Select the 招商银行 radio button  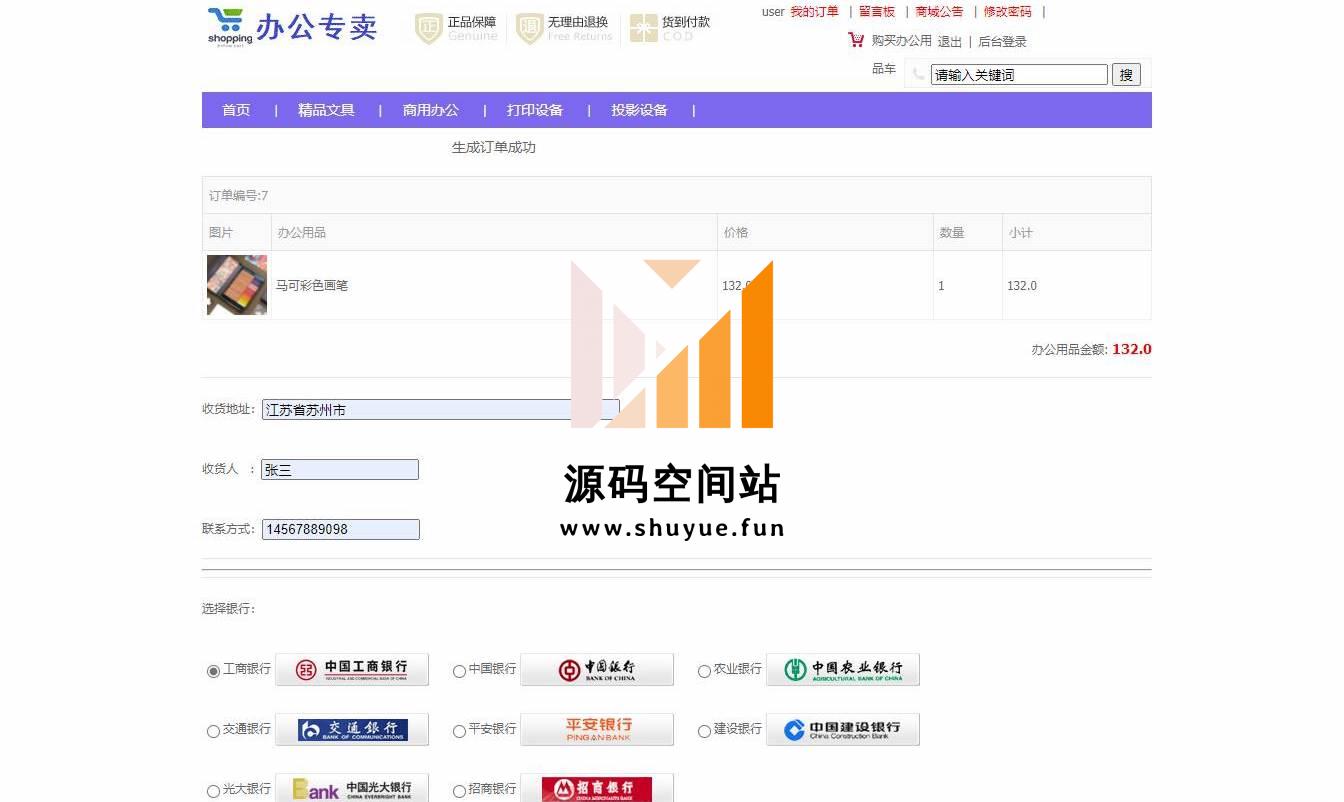[459, 791]
